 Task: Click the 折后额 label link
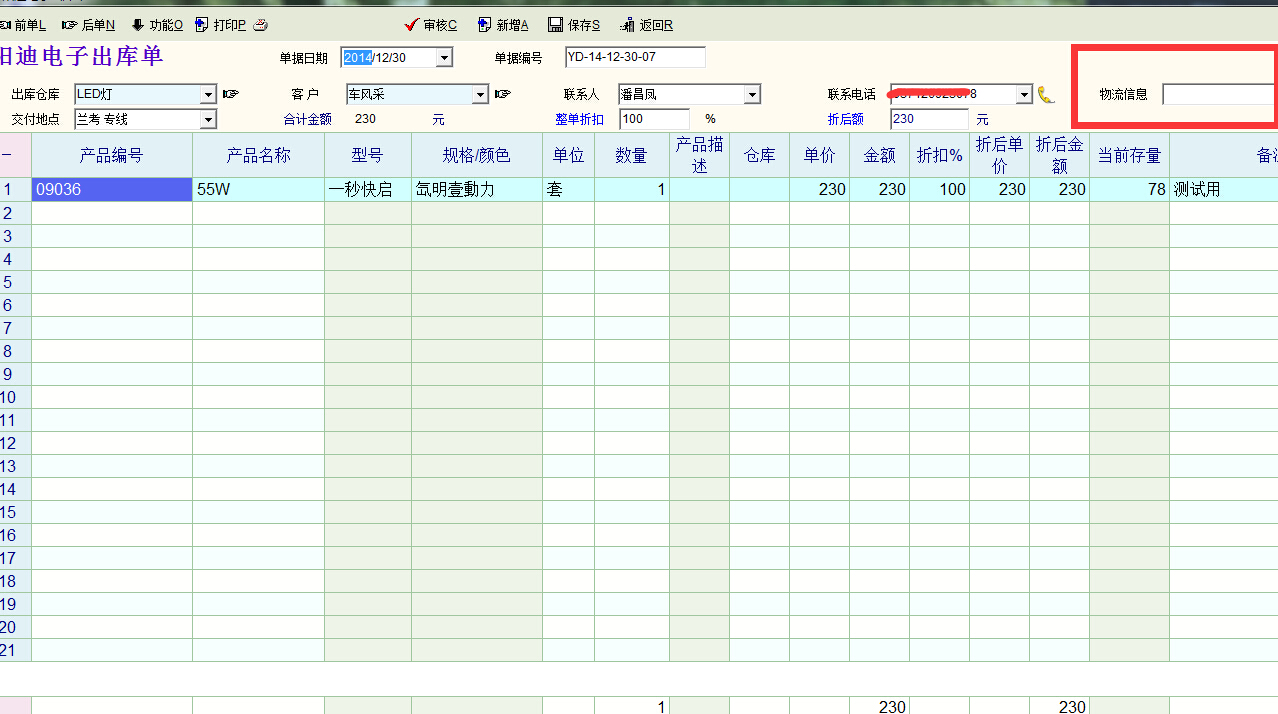(x=845, y=119)
